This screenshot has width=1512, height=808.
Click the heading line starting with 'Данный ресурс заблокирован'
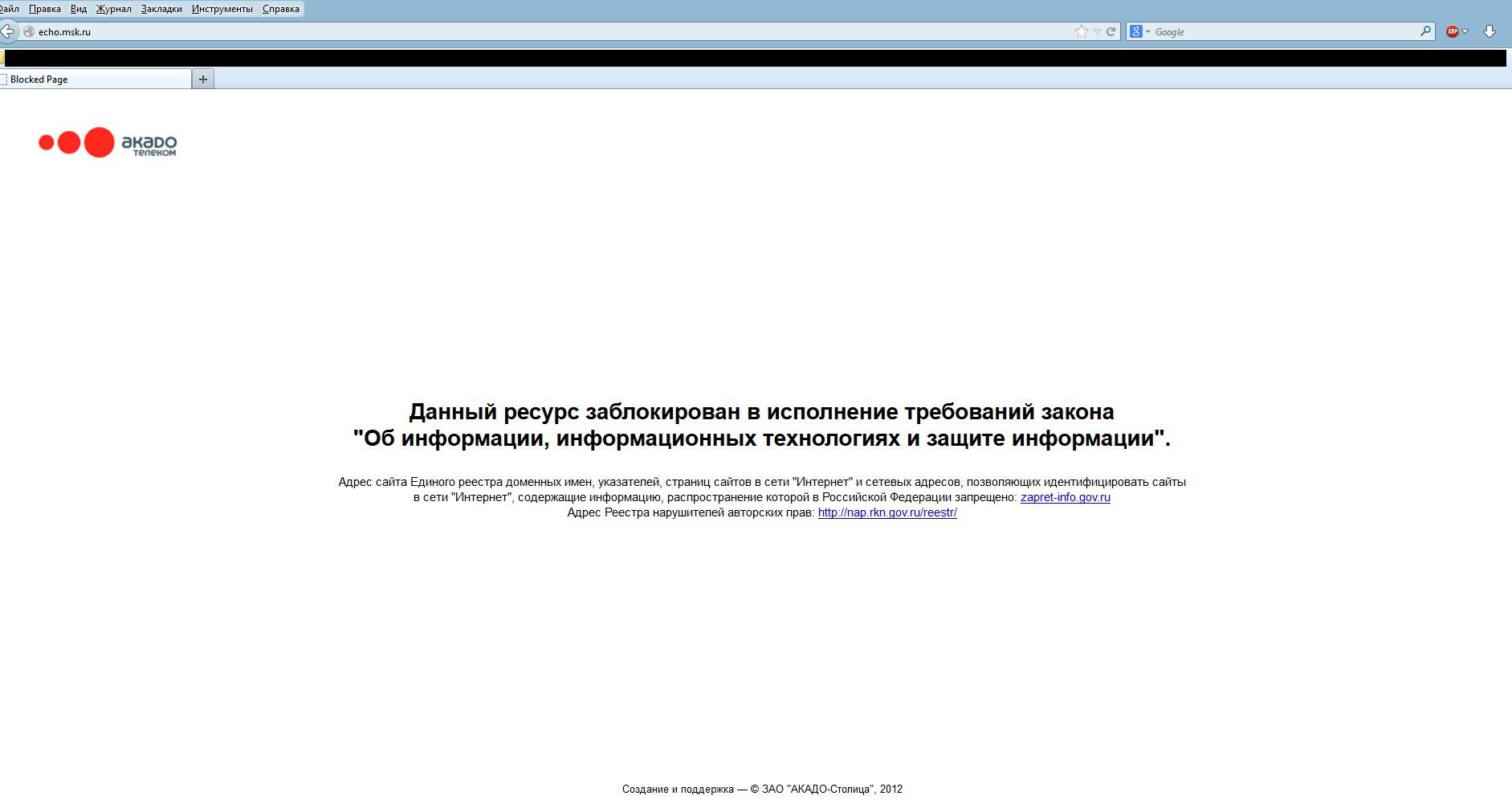pos(761,412)
